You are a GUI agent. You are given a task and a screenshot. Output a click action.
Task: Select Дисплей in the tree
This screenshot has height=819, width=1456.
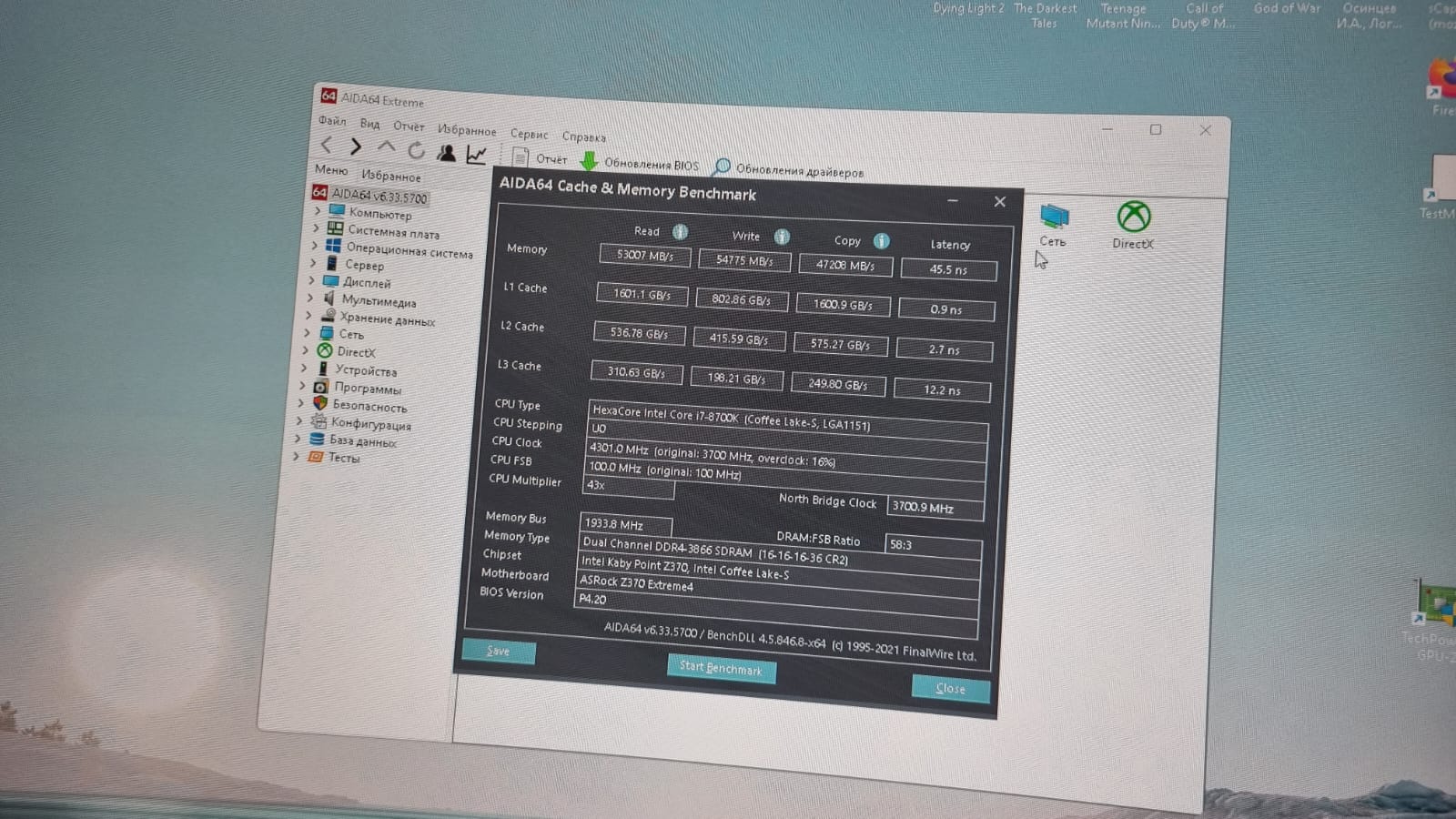[x=366, y=282]
